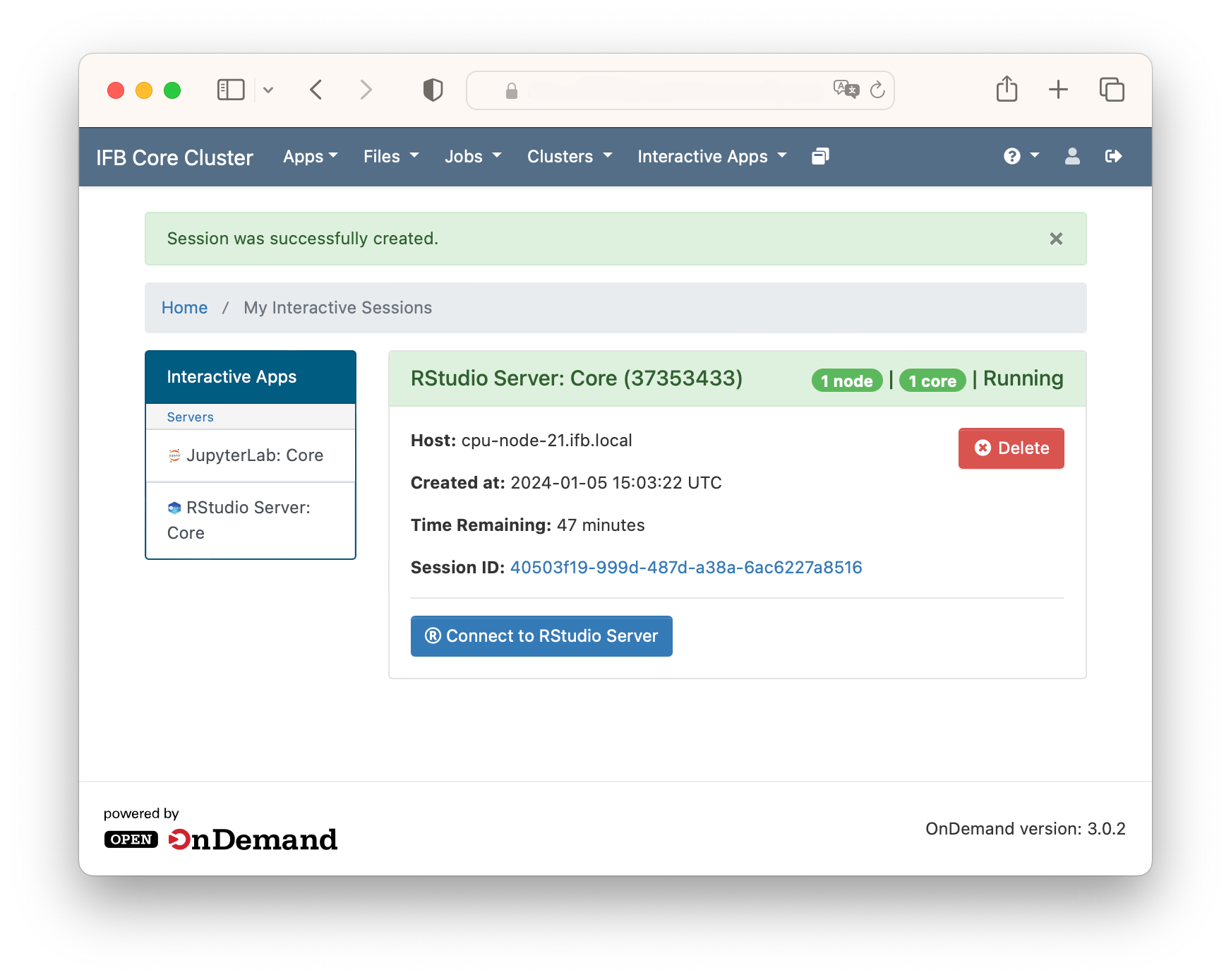This screenshot has width=1231, height=980.
Task: Reload the page with refresh icon
Action: [877, 90]
